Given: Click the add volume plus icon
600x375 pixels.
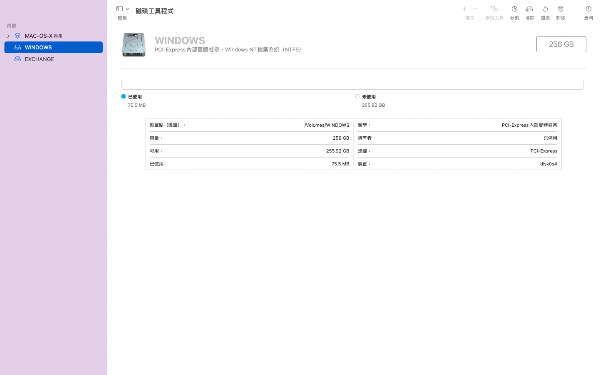Looking at the screenshot, I should (465, 9).
